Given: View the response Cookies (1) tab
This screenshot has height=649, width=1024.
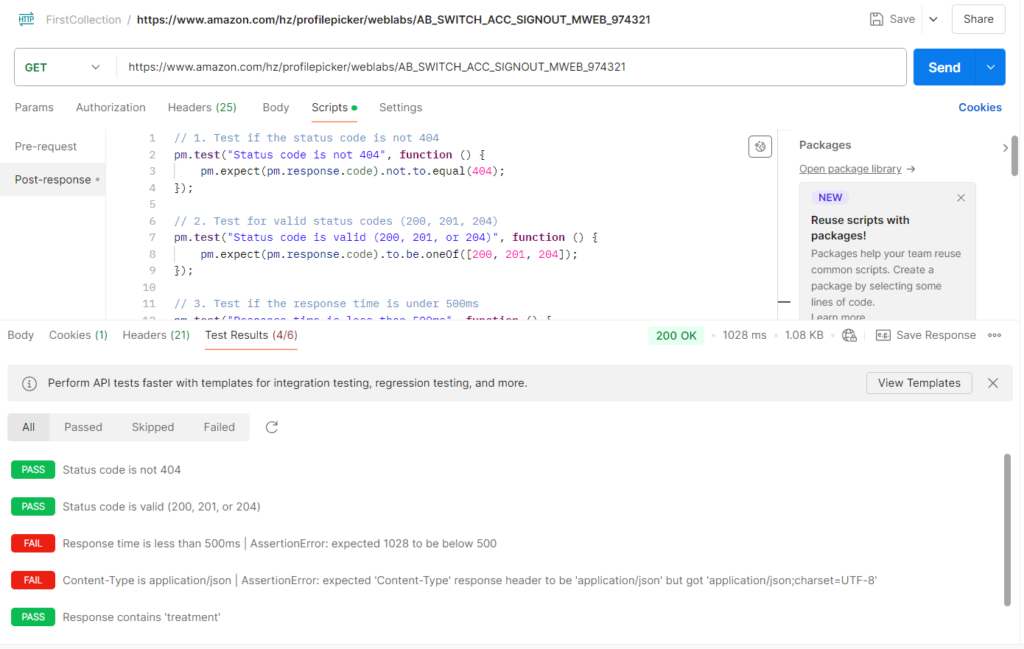Looking at the screenshot, I should click(x=78, y=335).
